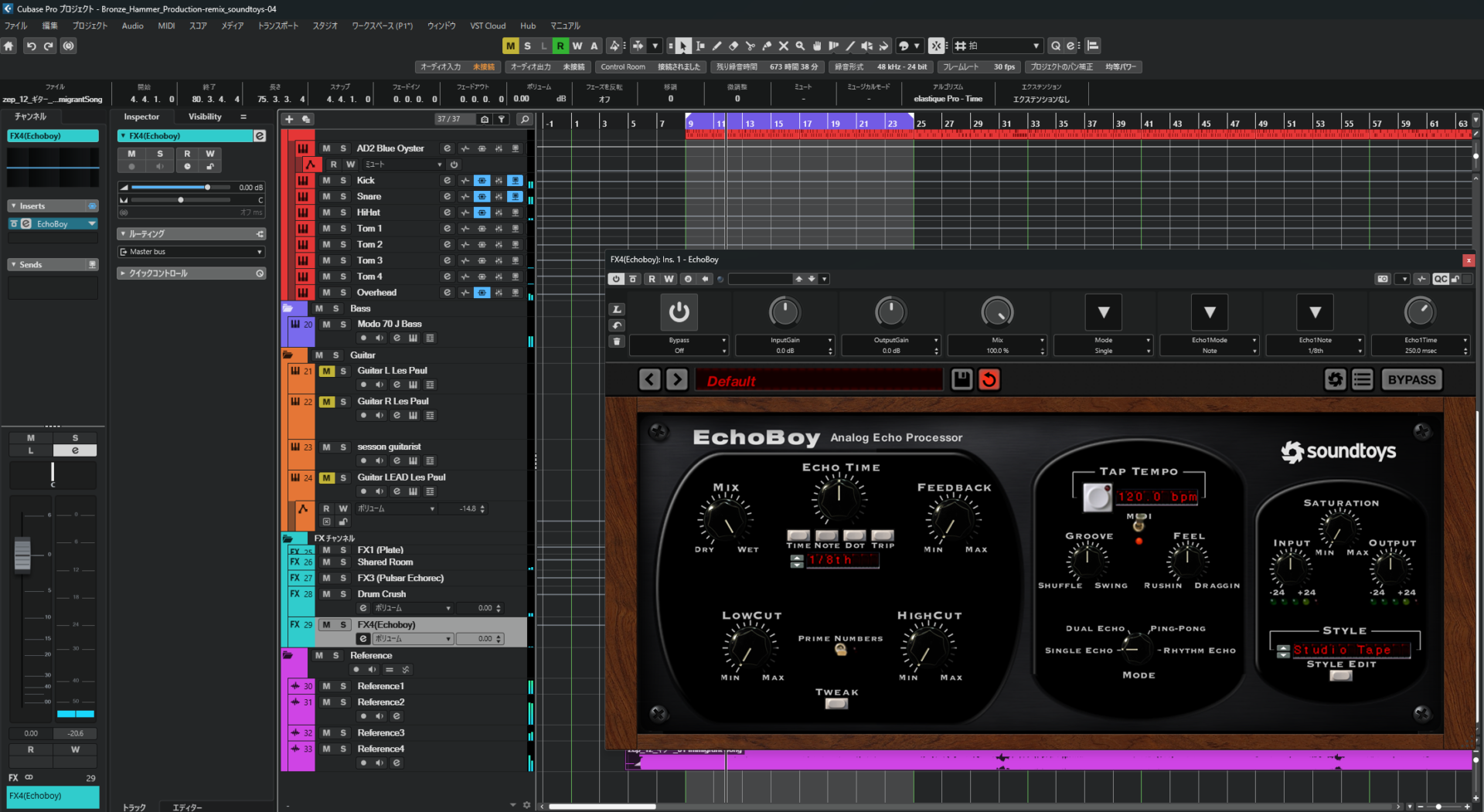Image resolution: width=1484 pixels, height=812 pixels.
Task: Switch to the Inspector tab
Action: 141,117
